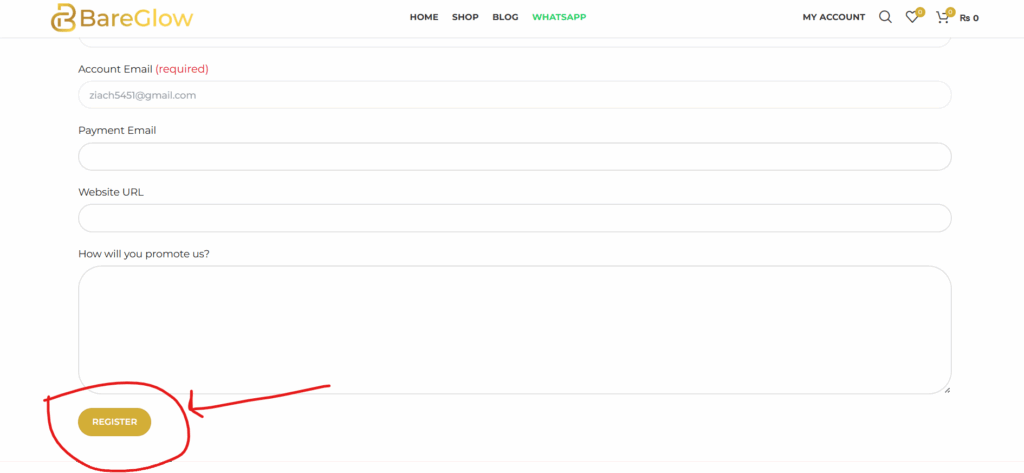Click the Account Email (required) label
This screenshot has height=473, width=1024.
pos(143,69)
